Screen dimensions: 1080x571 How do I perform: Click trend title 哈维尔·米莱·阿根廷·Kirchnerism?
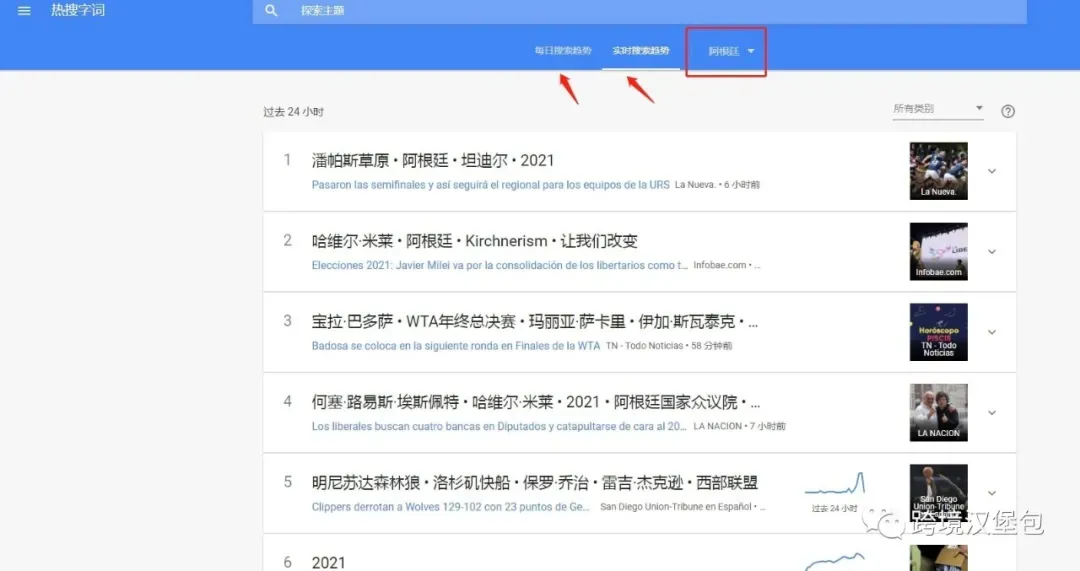[x=475, y=241]
